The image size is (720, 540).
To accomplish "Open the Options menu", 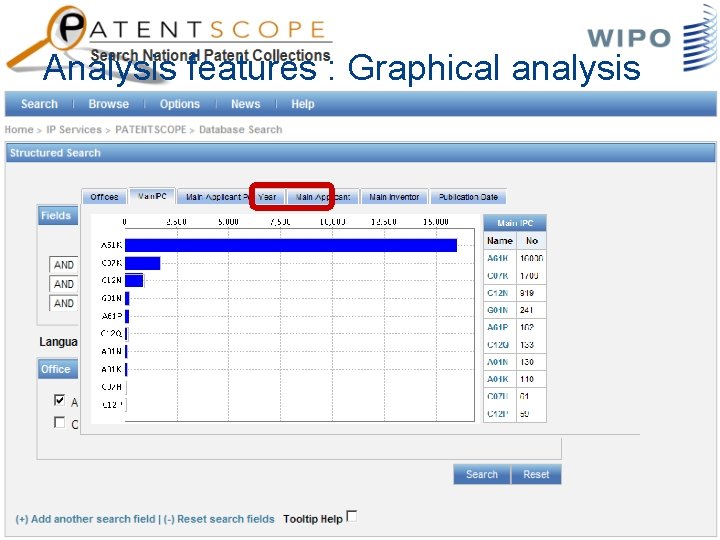I will 180,104.
